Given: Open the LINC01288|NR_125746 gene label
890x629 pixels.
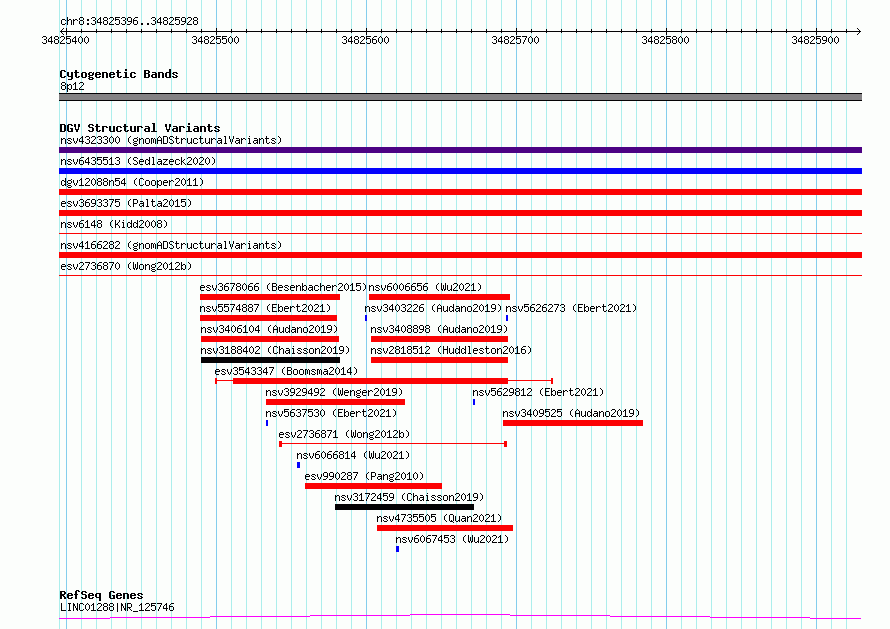Looking at the screenshot, I should pyautogui.click(x=117, y=607).
